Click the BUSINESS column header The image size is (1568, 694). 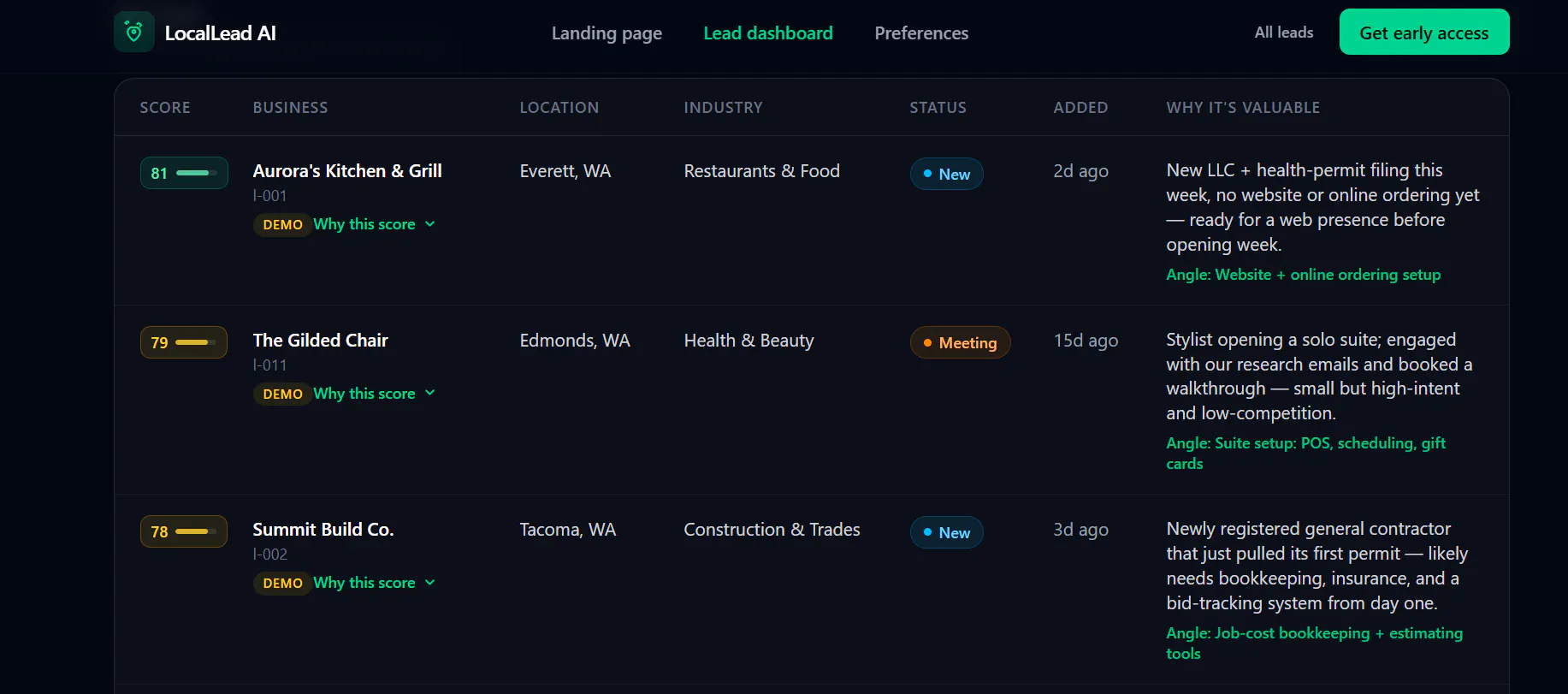point(290,108)
